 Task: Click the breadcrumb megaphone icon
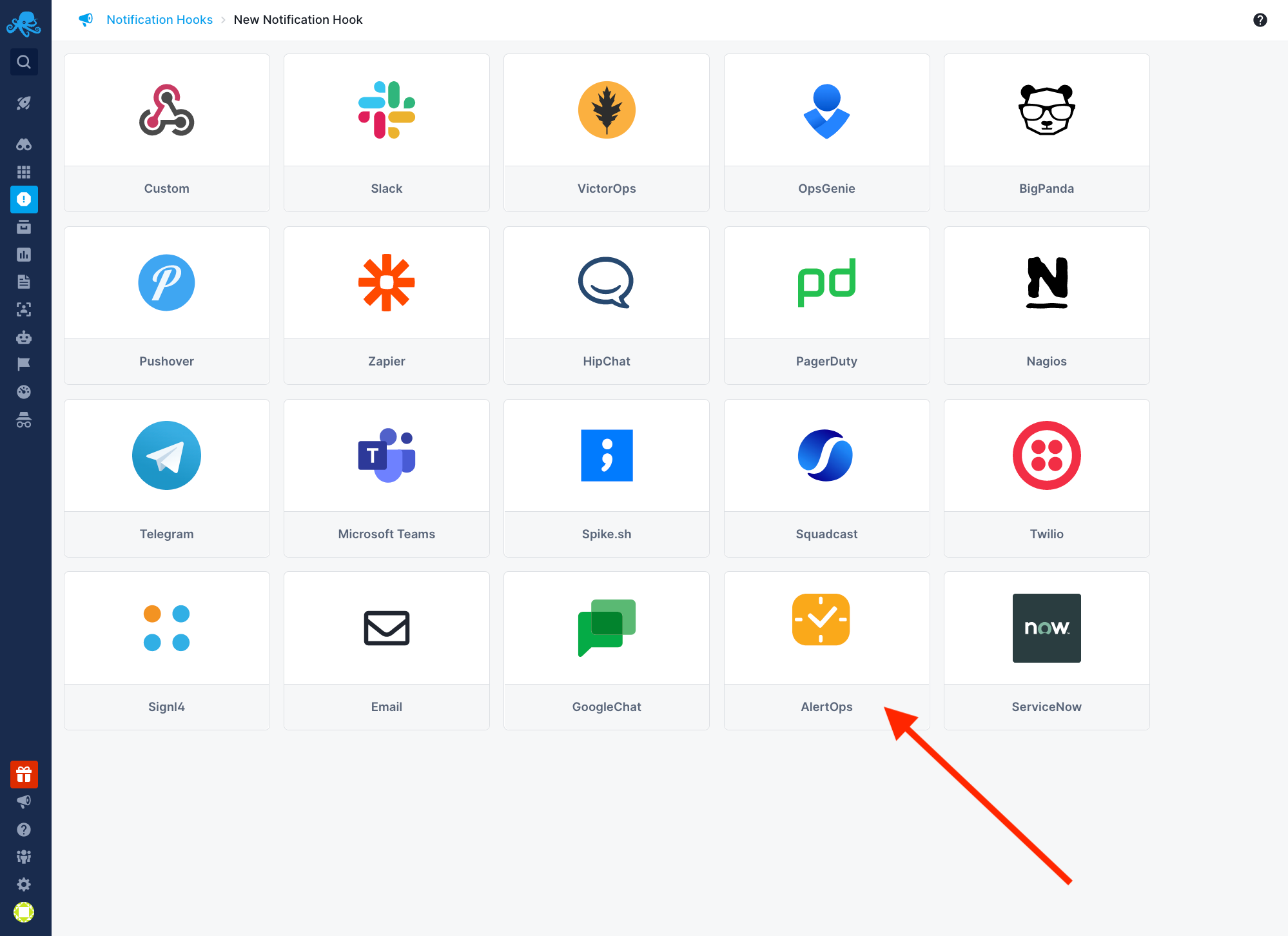click(x=86, y=20)
